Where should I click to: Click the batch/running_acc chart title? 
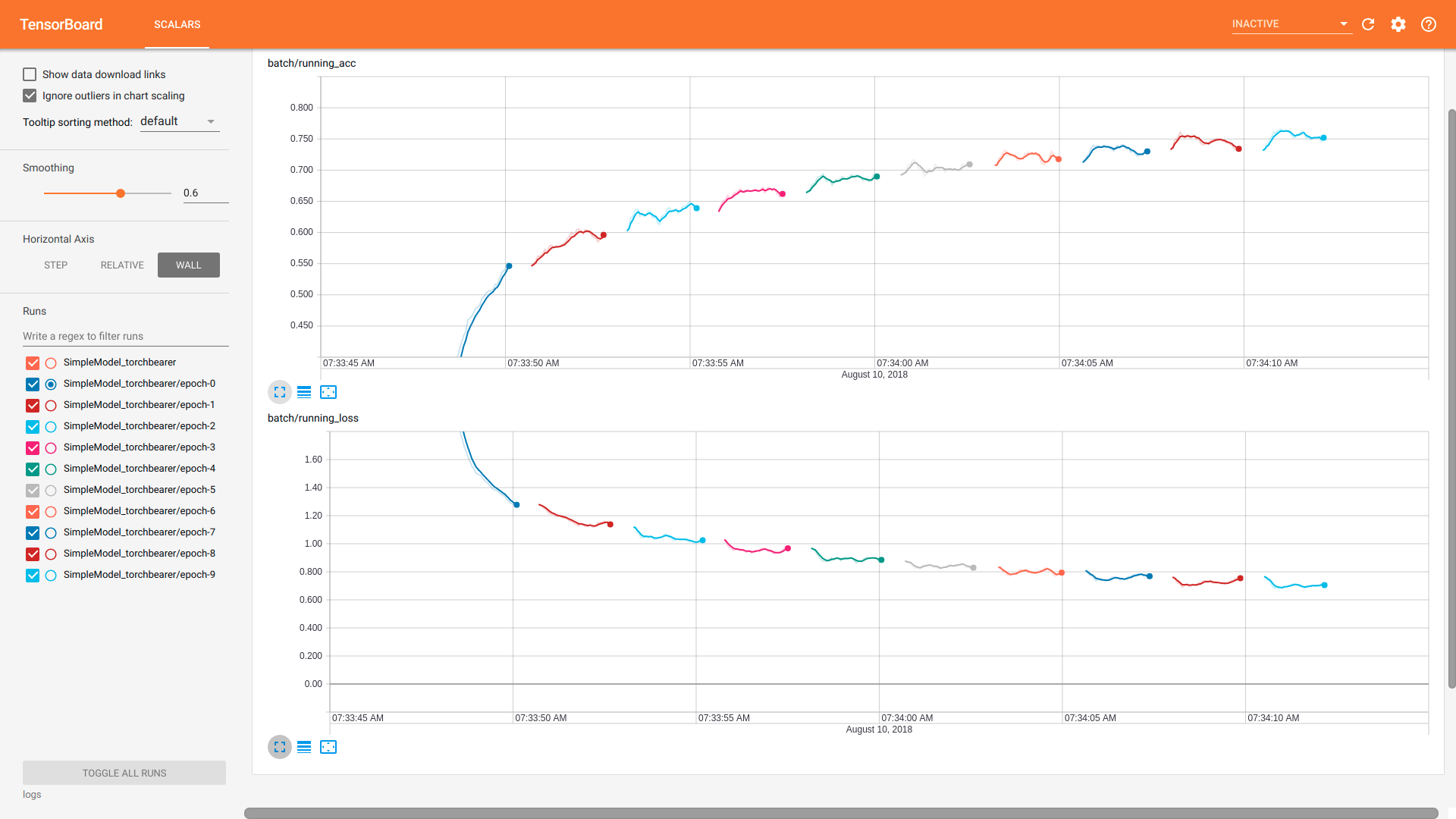pos(312,63)
